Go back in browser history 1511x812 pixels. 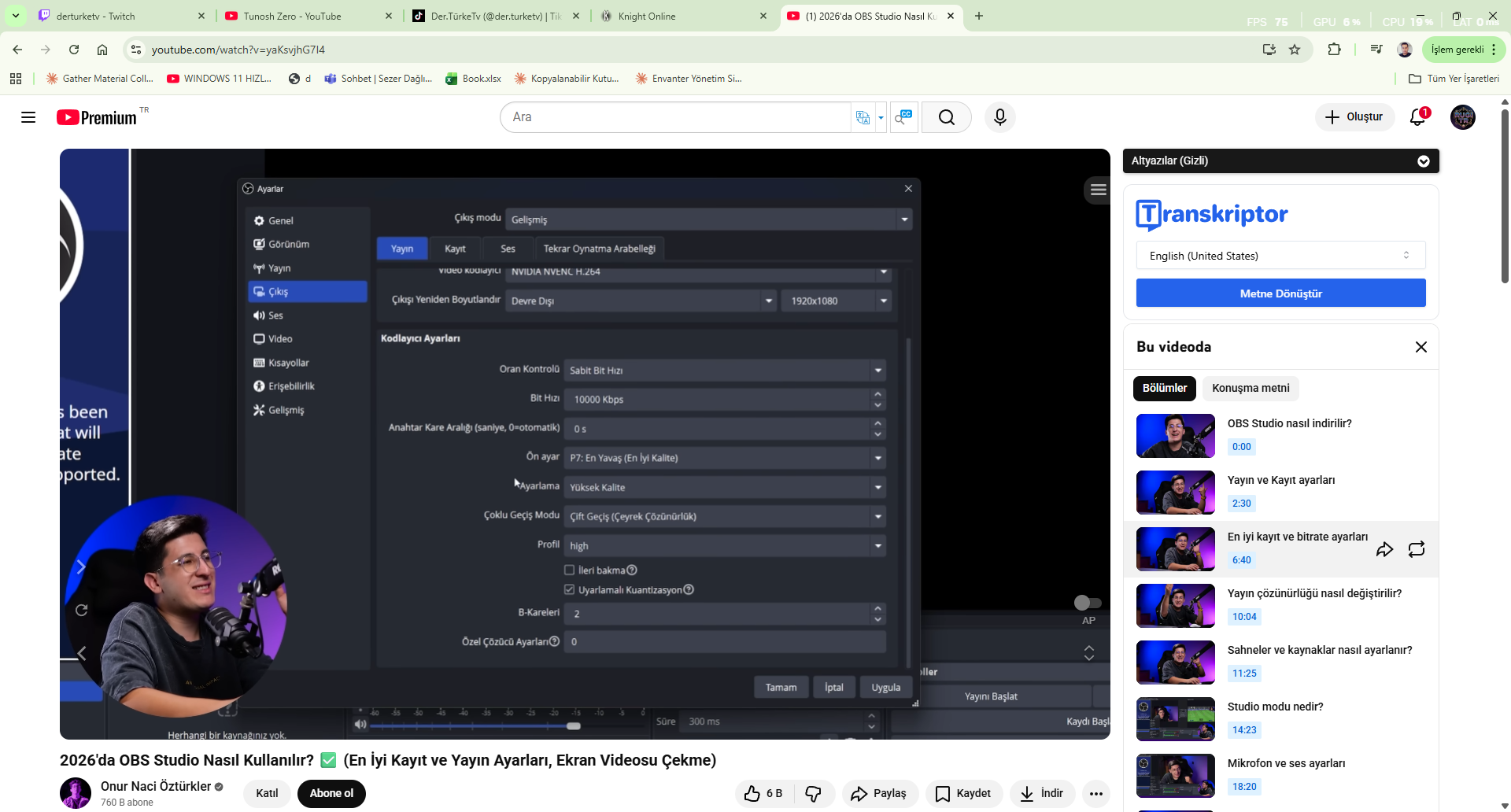[17, 50]
